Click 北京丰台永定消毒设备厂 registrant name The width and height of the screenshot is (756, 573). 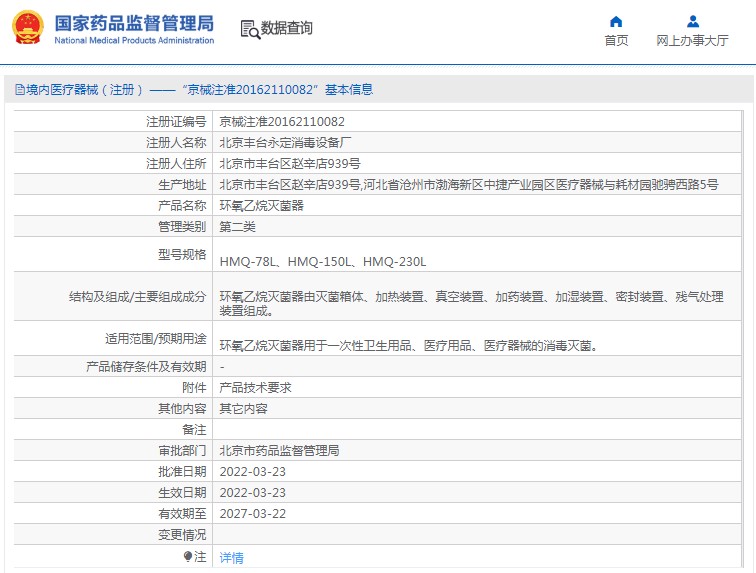tap(285, 143)
